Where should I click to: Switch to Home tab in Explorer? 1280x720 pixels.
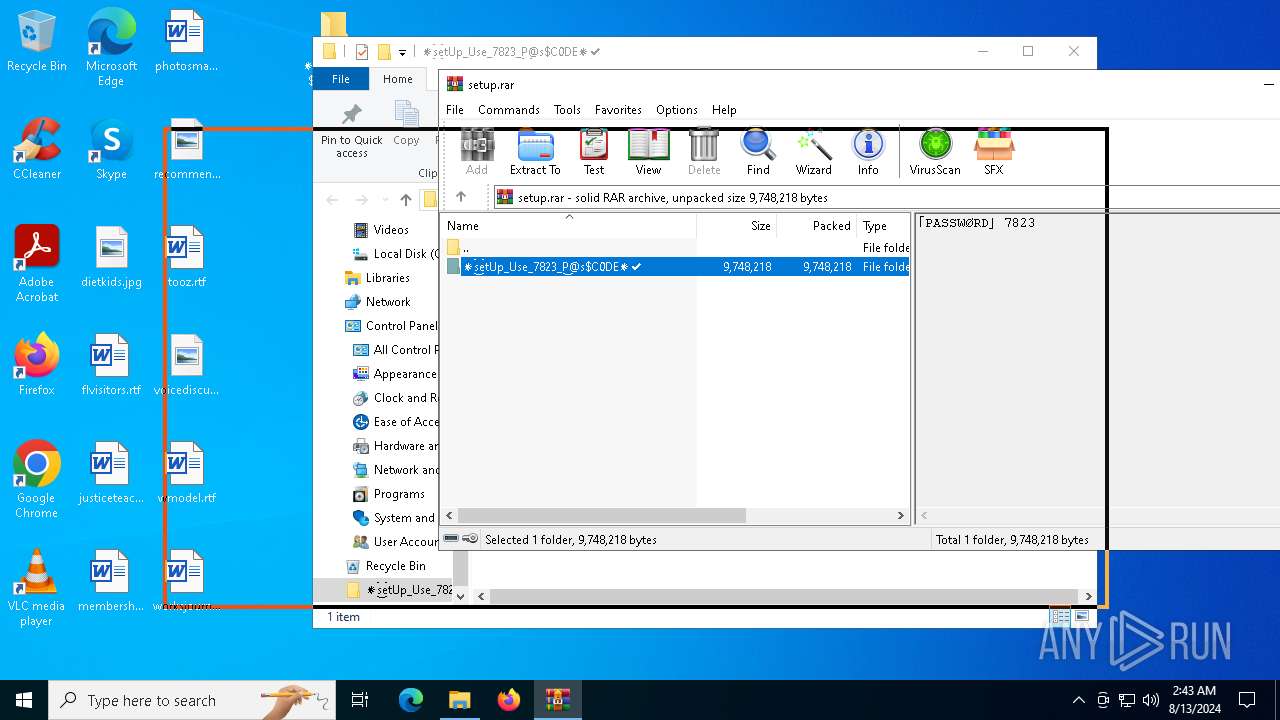397,79
